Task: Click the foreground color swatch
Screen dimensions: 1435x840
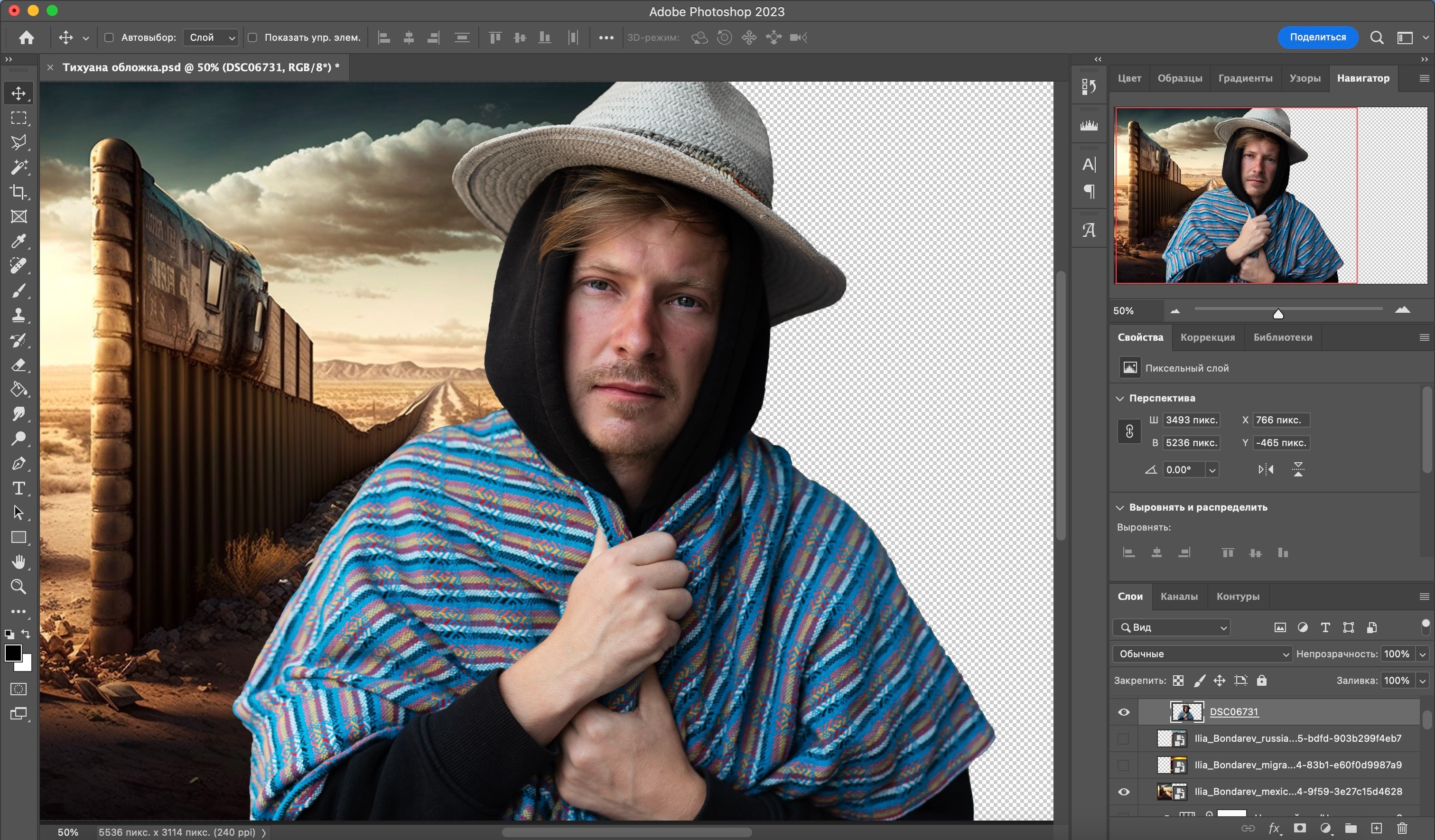Action: click(13, 653)
